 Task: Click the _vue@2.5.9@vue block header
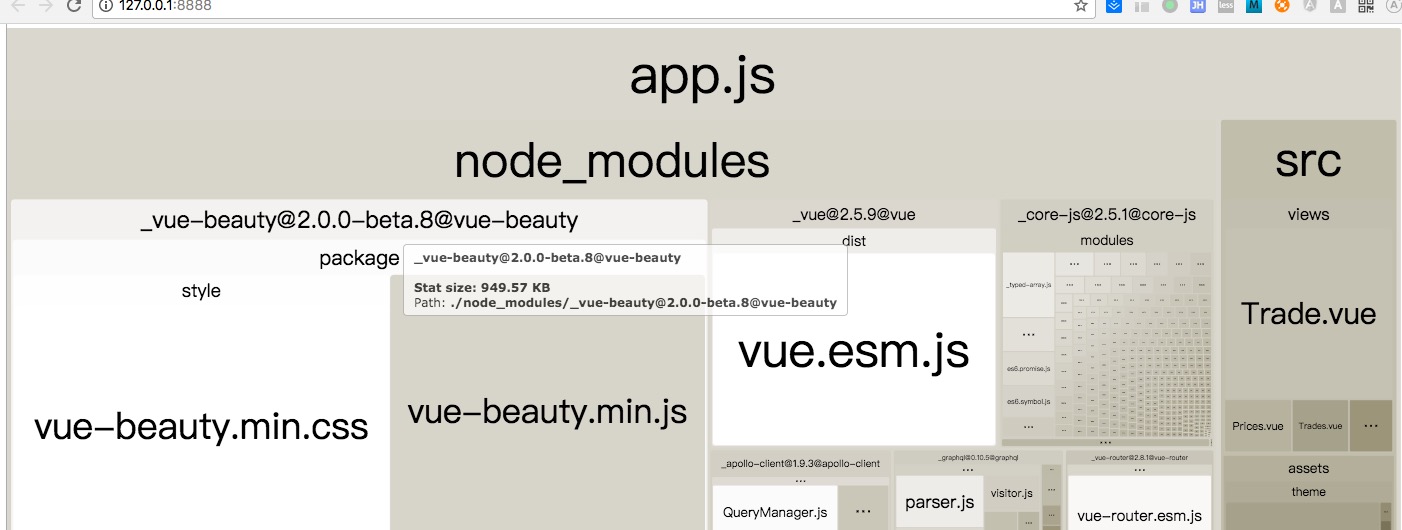click(853, 214)
